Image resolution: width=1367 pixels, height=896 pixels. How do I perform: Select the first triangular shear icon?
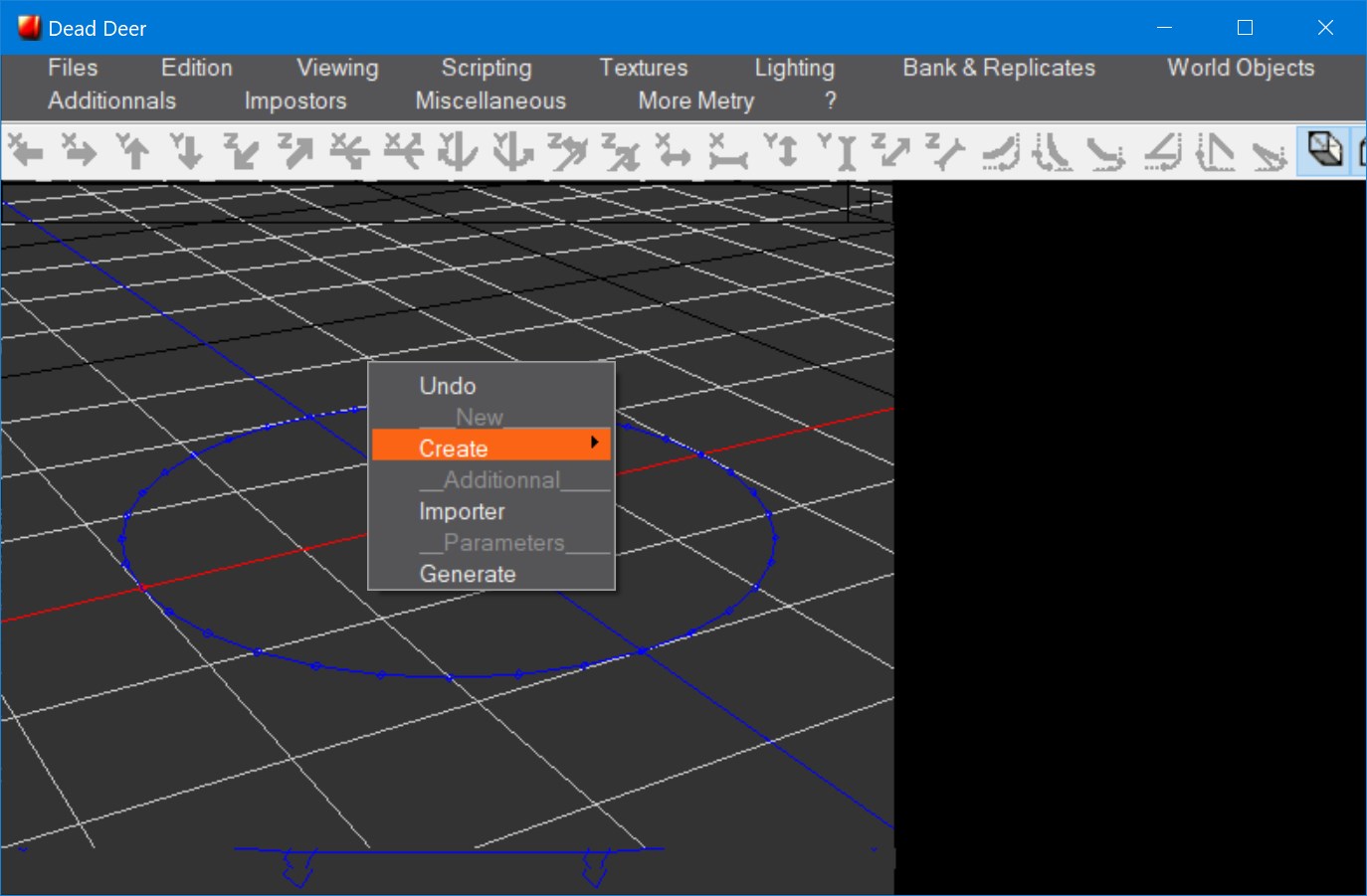click(x=1161, y=151)
